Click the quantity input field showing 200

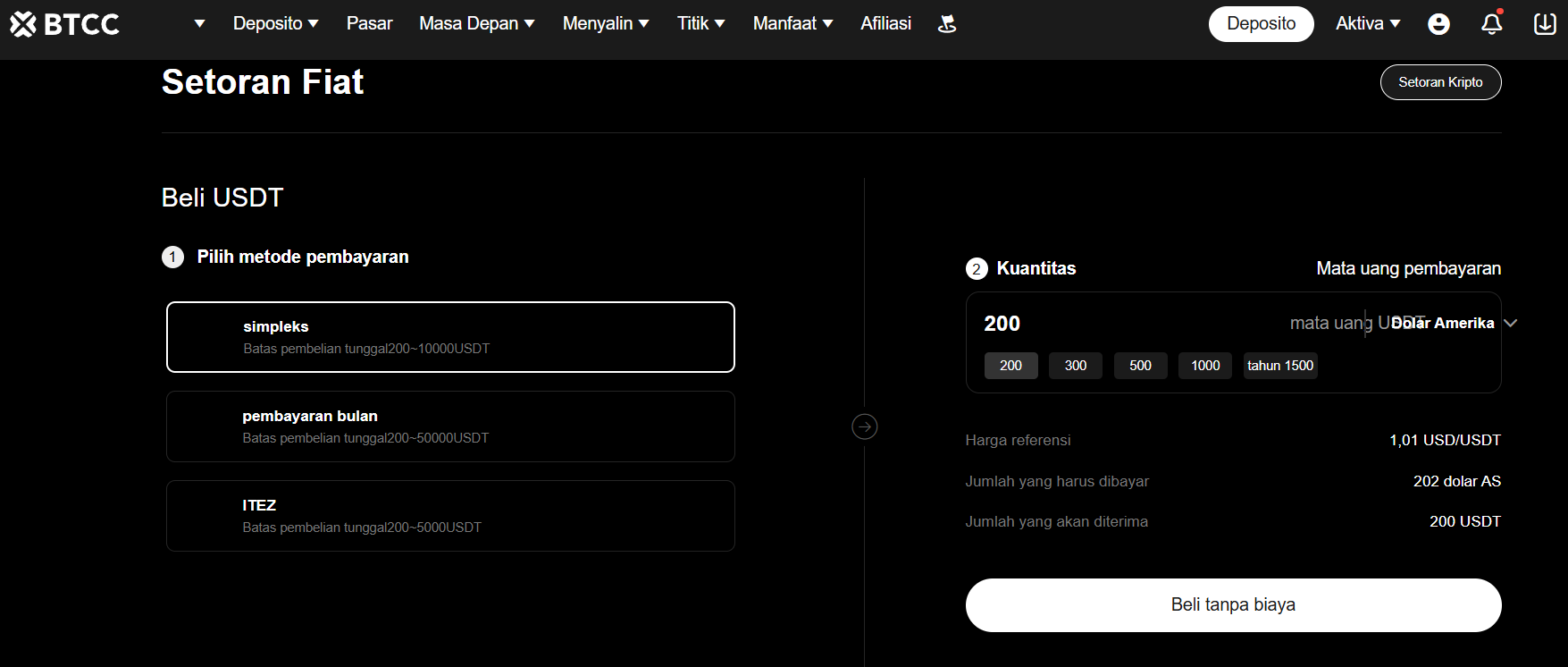point(1126,324)
